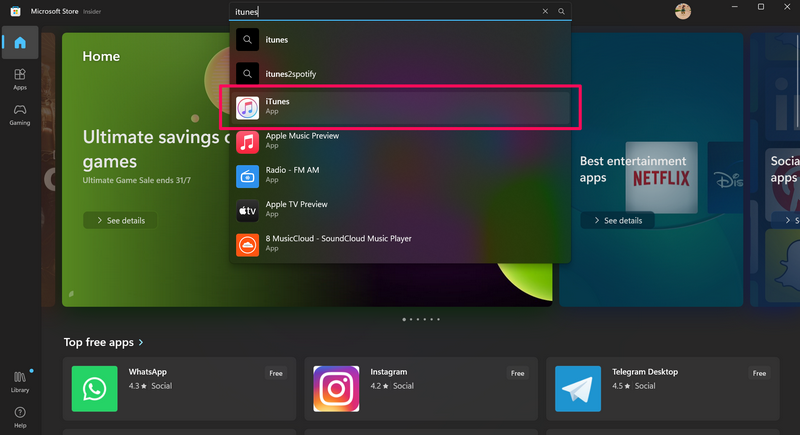Viewport: 800px width, 435px height.
Task: Open the Home page in the sidebar
Action: 20,43
